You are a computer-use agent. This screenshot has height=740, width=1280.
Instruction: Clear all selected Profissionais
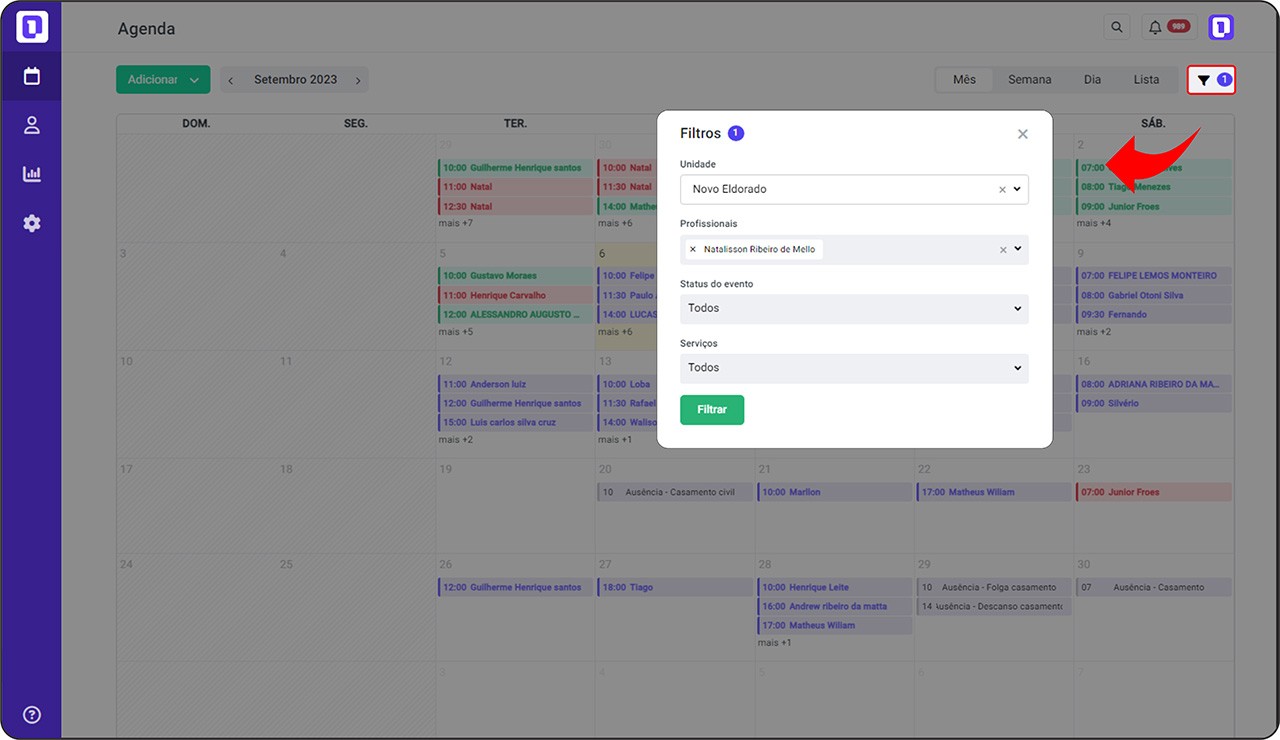1003,250
